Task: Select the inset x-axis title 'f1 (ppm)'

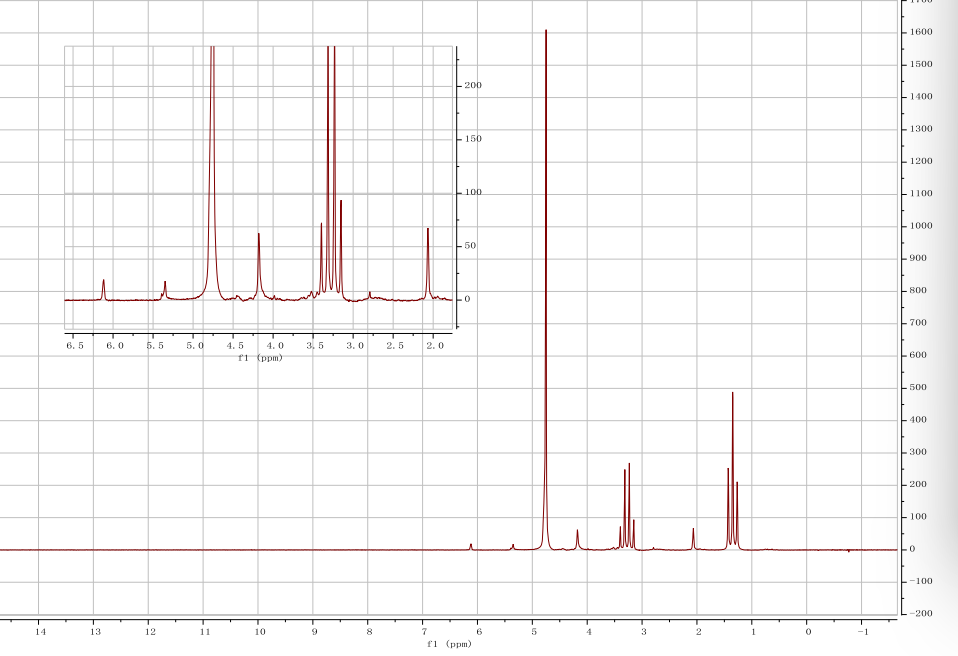Action: (x=260, y=357)
